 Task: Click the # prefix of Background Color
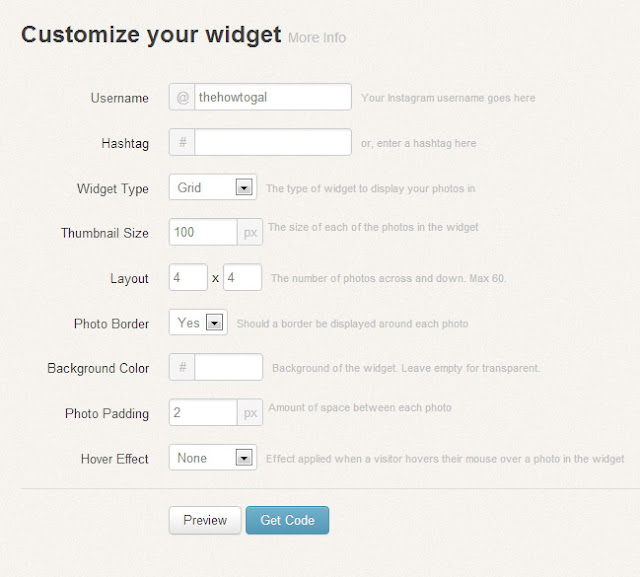pos(182,368)
